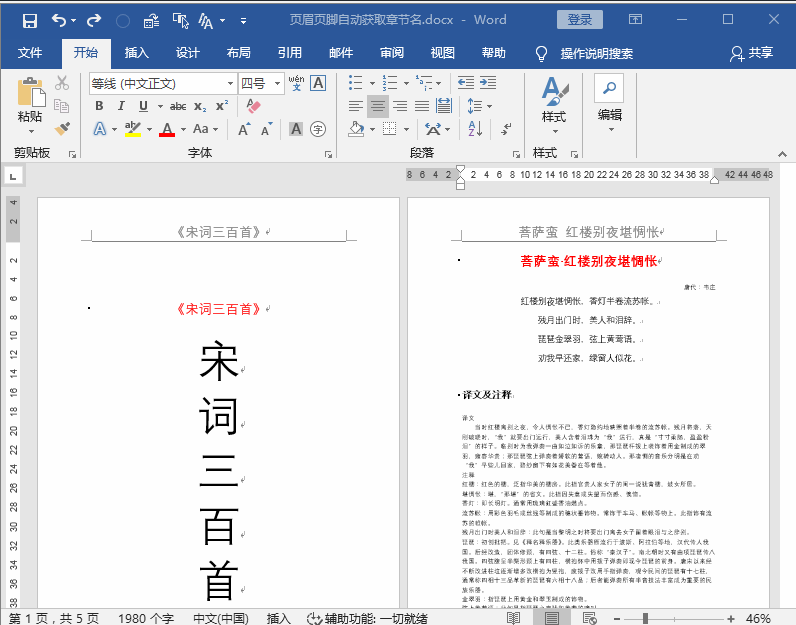
Task: Open the ribbon display options icon
Action: [x=636, y=20]
